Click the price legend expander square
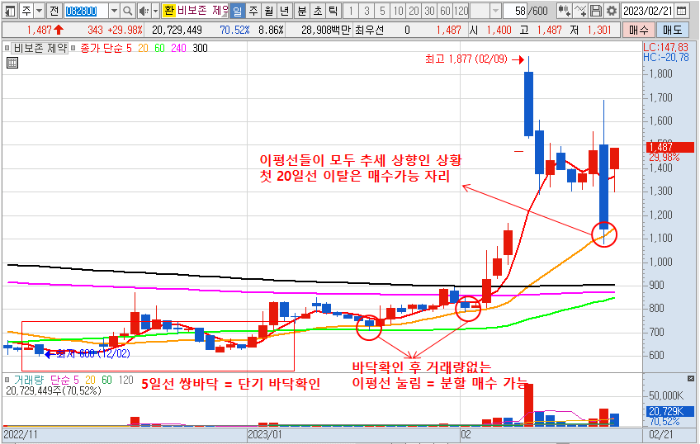The image size is (700, 444). pos(7,48)
